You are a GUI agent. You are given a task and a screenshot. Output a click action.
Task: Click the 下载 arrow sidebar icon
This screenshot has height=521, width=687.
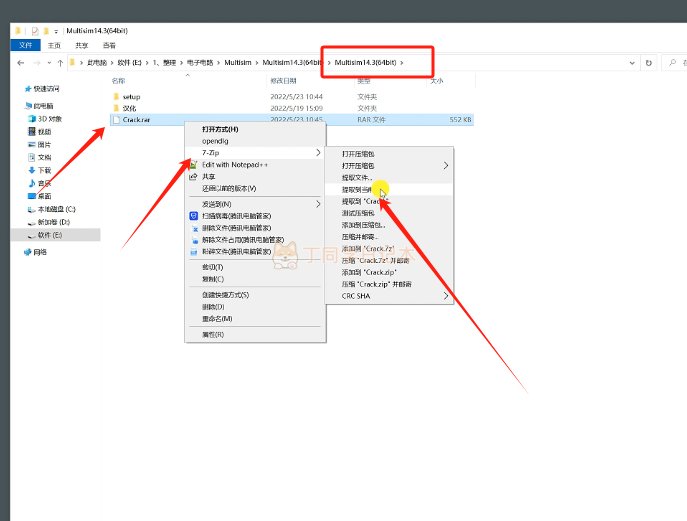(x=32, y=170)
